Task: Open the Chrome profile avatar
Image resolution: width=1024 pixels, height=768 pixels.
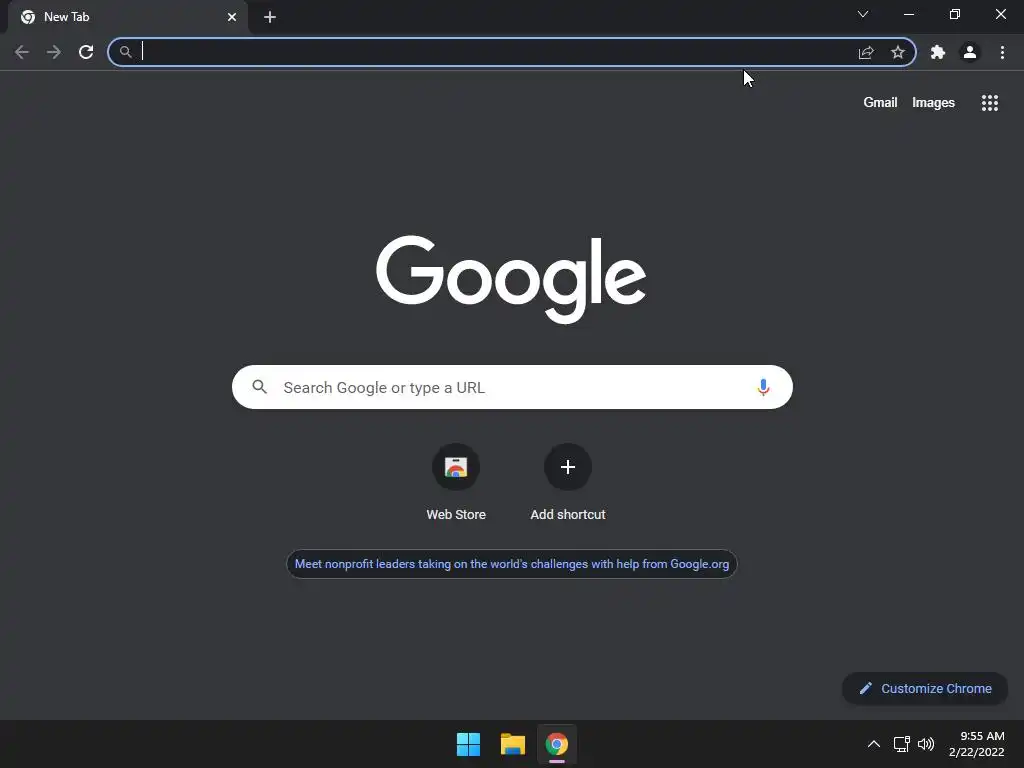Action: click(970, 52)
